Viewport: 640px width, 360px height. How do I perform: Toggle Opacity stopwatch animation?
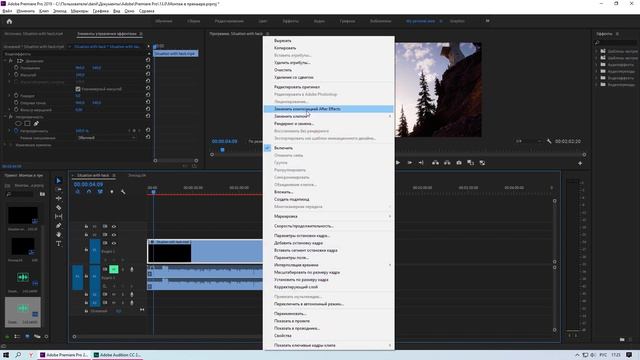click(16, 131)
